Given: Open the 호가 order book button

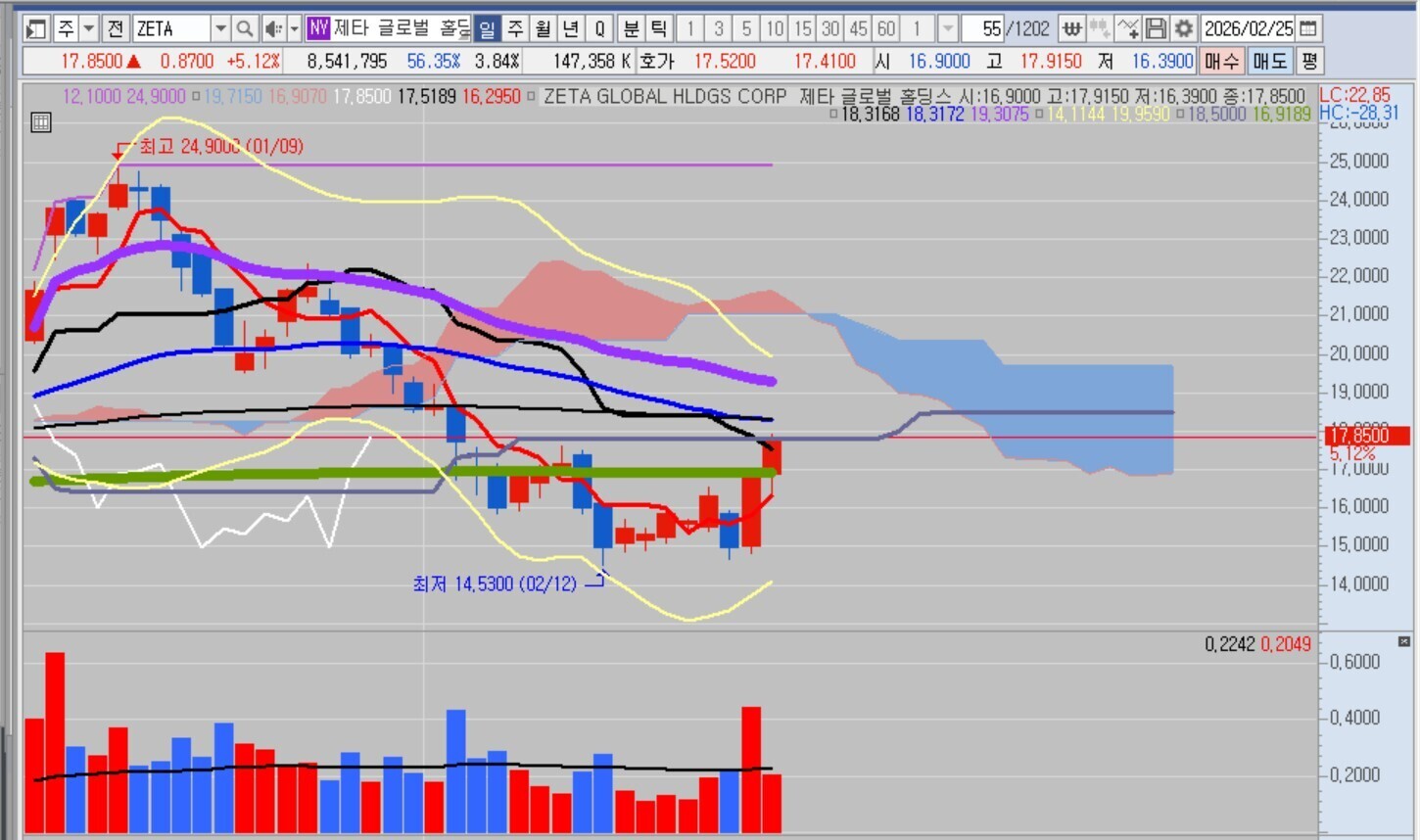Looking at the screenshot, I should [x=656, y=61].
